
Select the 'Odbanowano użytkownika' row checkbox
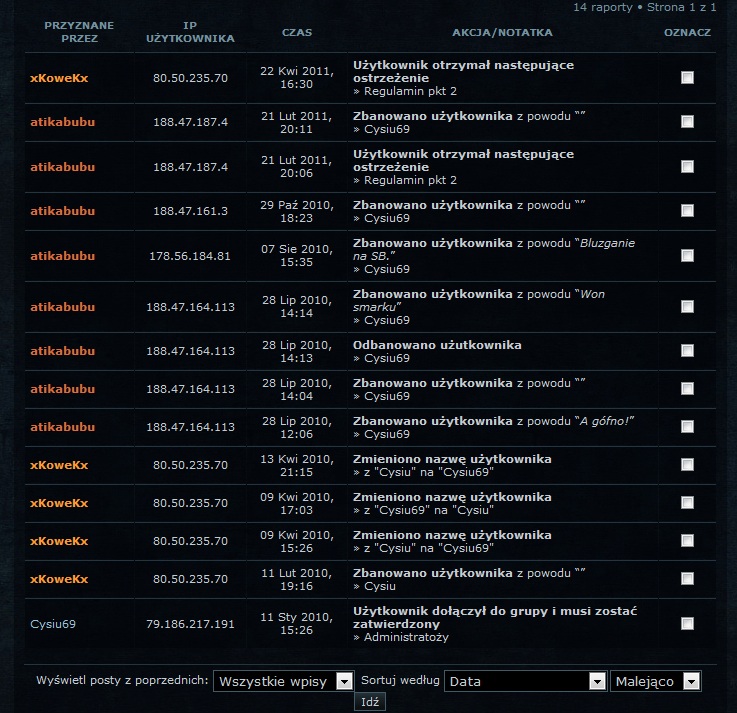pos(687,351)
